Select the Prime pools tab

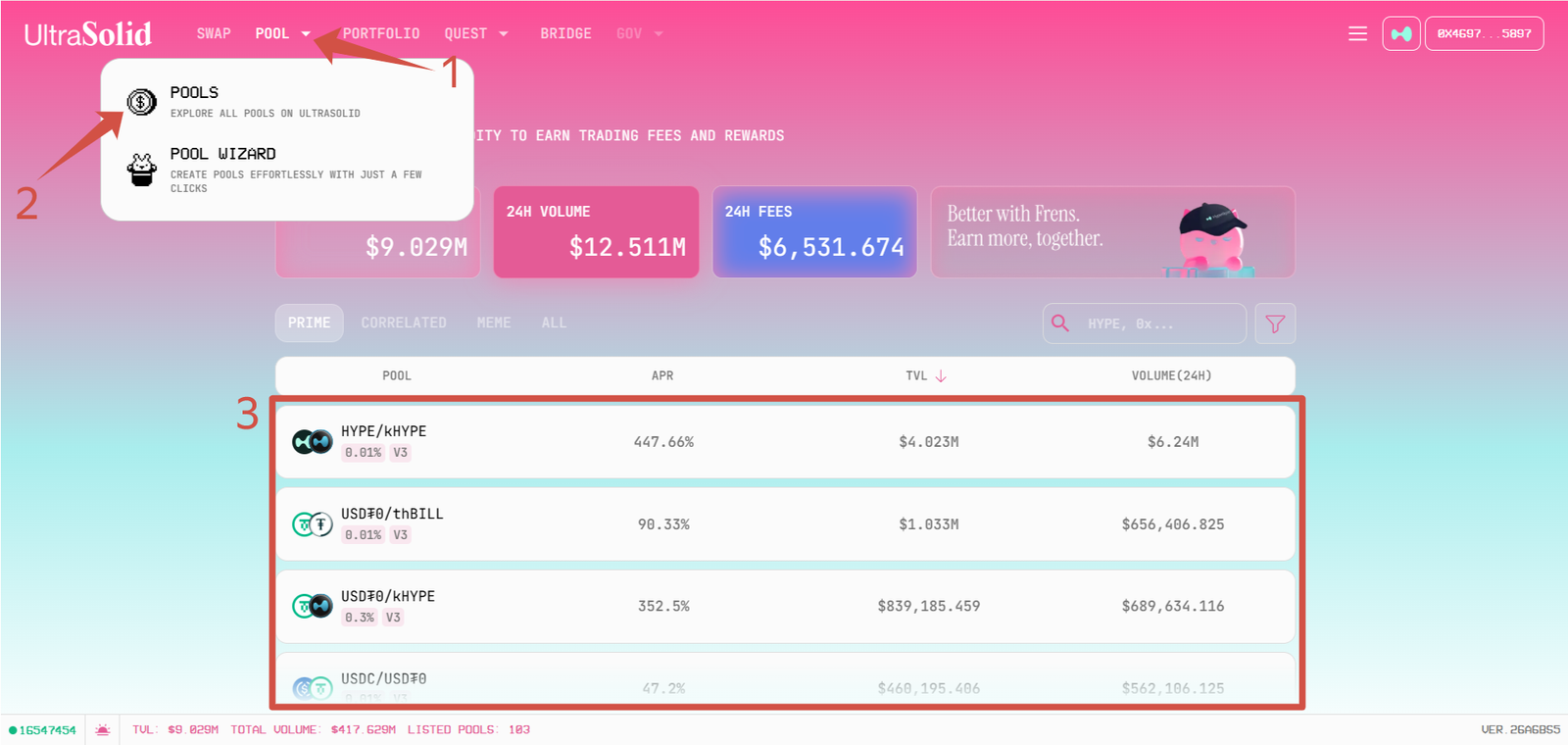309,323
